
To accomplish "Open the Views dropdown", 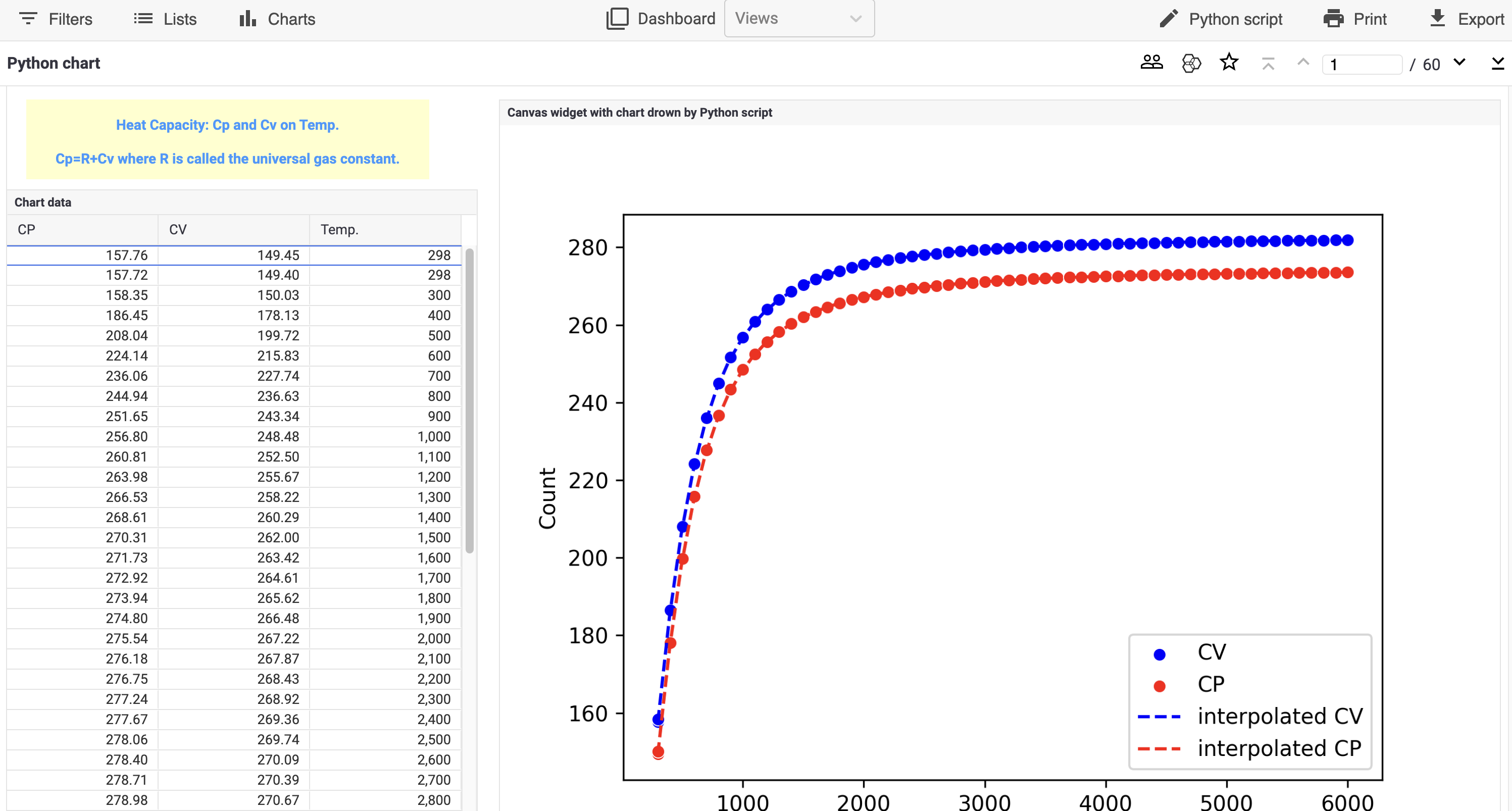I will (x=799, y=19).
